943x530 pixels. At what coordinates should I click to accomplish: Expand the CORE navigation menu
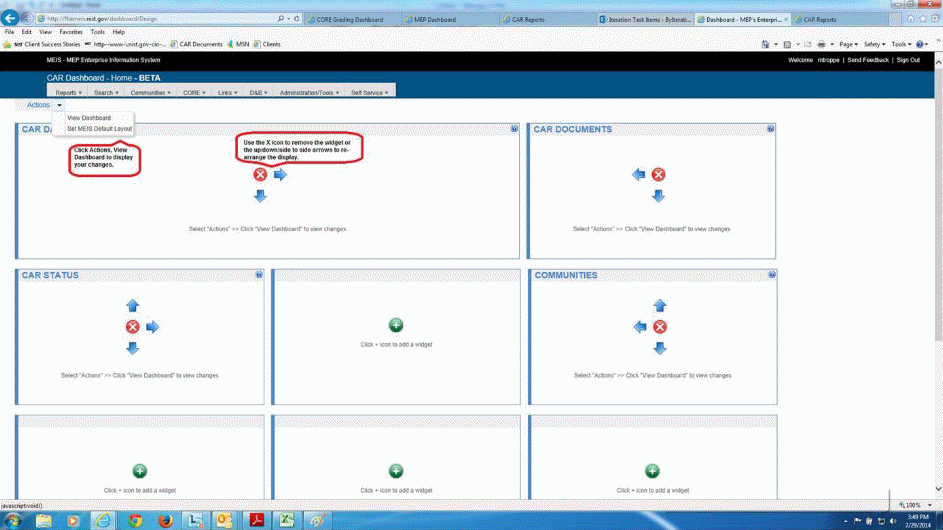(194, 93)
